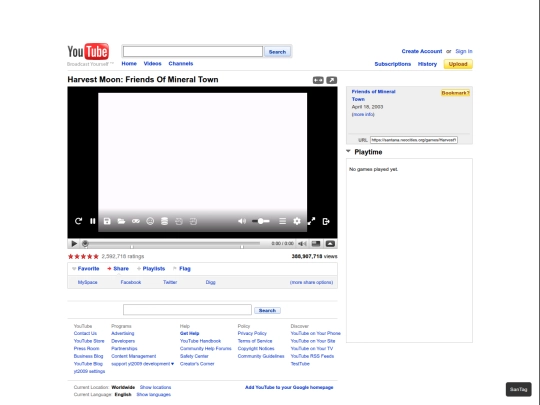540x405 pixels.
Task: Open Subscriptions link
Action: (393, 64)
